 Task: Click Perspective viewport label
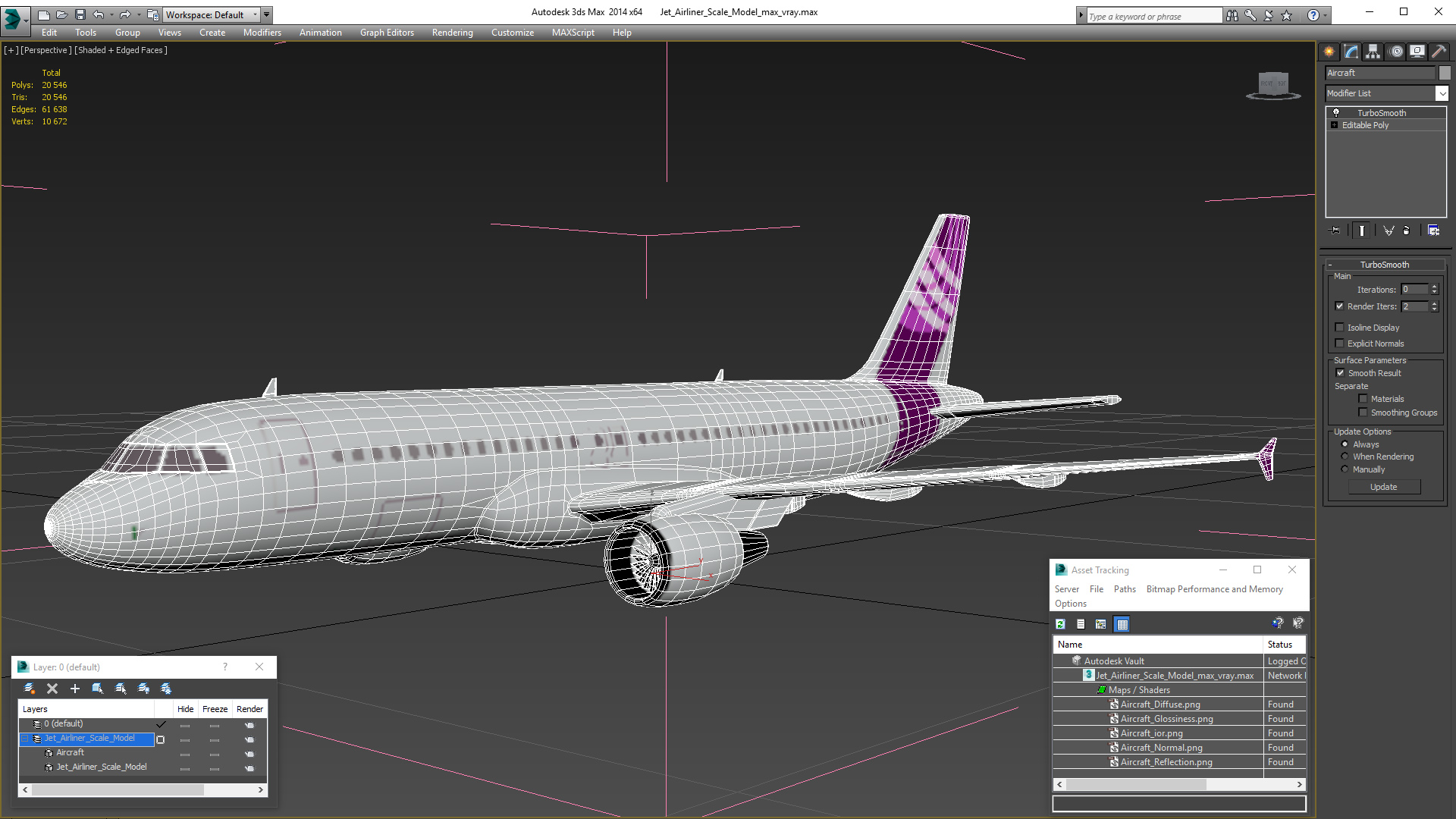click(x=45, y=50)
